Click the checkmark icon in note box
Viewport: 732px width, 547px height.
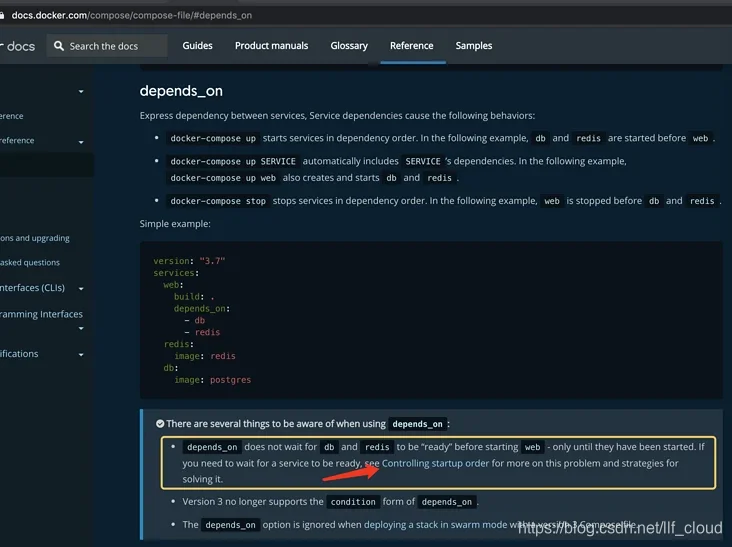coord(160,424)
